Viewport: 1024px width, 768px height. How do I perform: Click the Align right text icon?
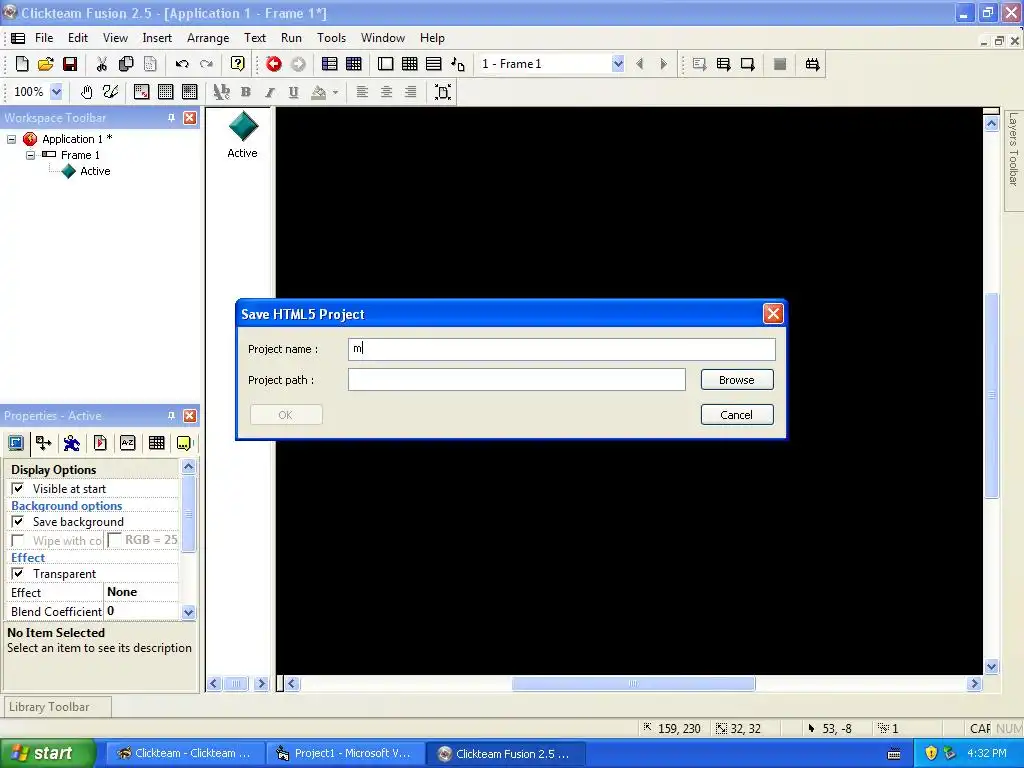[x=410, y=92]
